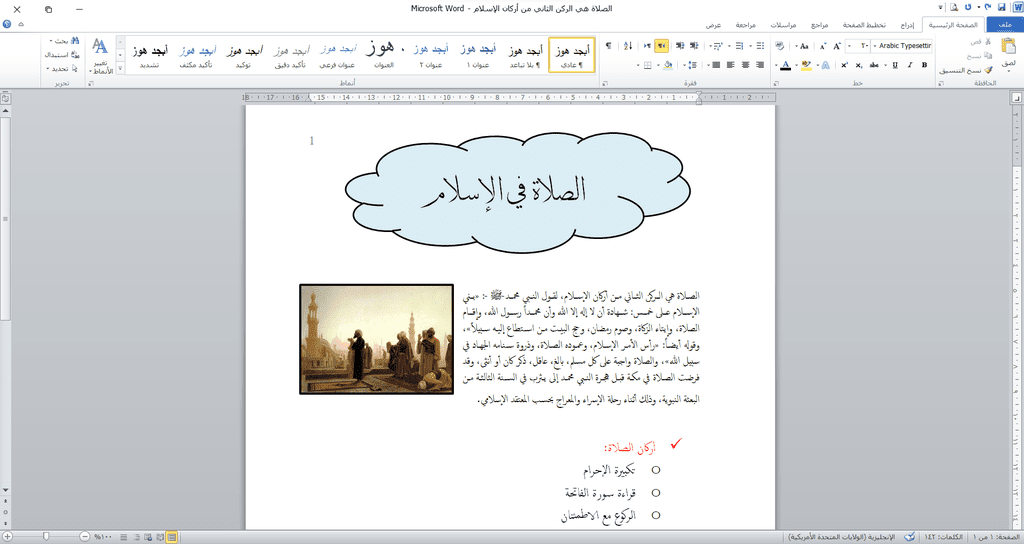Click the Text Effects glowing A icon
The width and height of the screenshot is (1024, 544).
point(825,65)
